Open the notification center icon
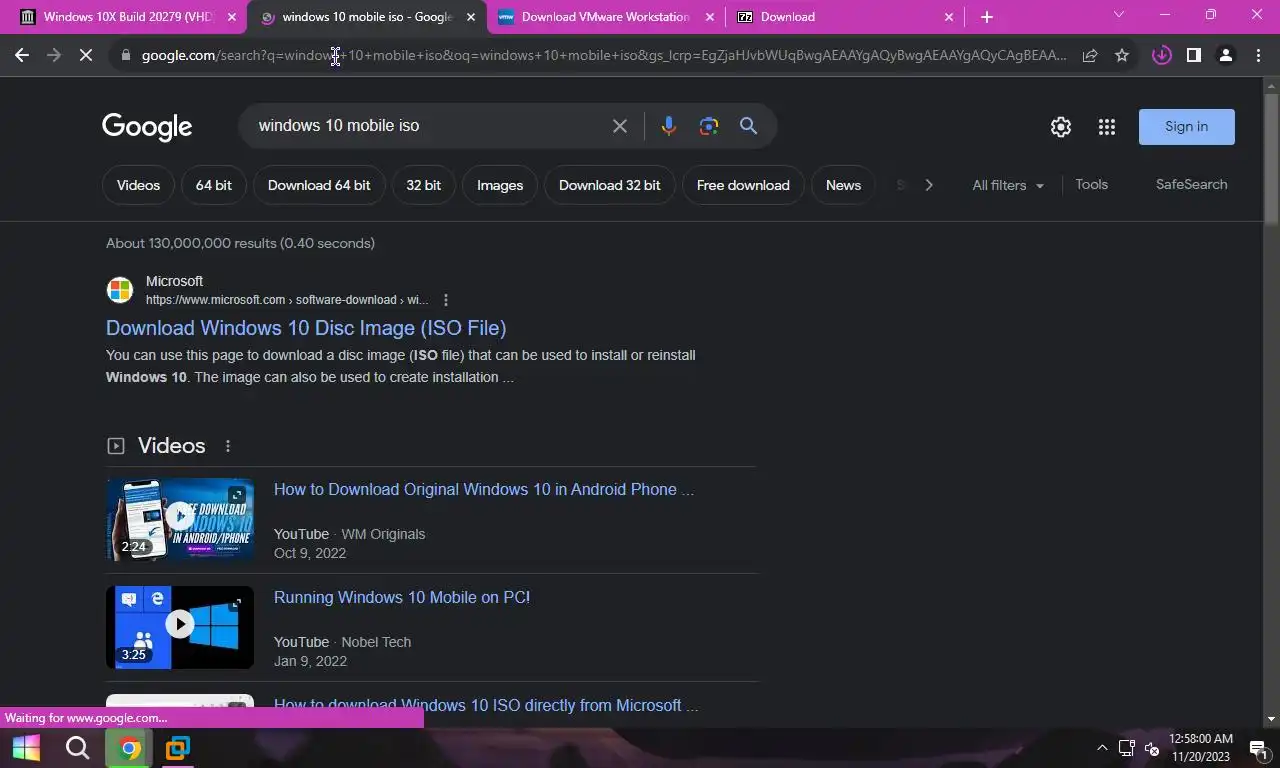 [x=1258, y=748]
